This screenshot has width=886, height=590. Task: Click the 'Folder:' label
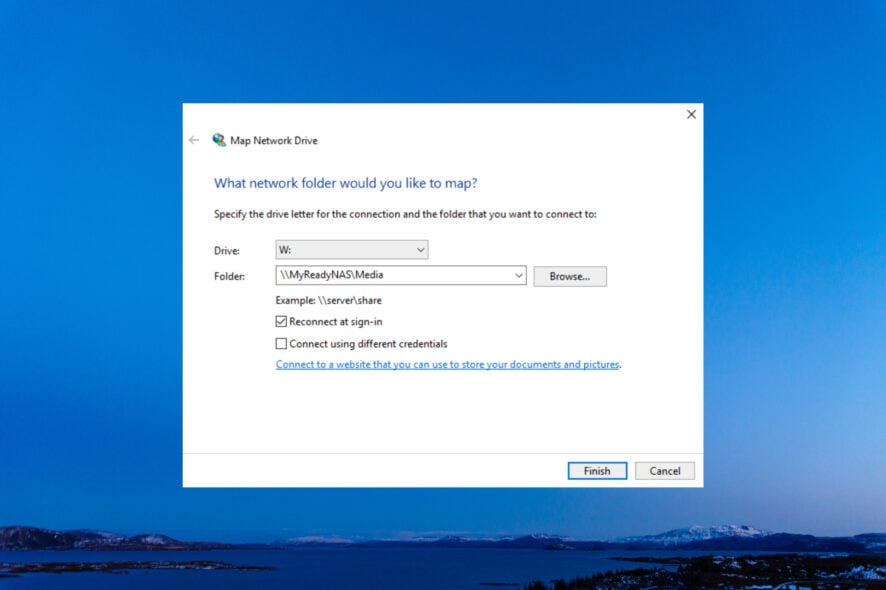[229, 276]
